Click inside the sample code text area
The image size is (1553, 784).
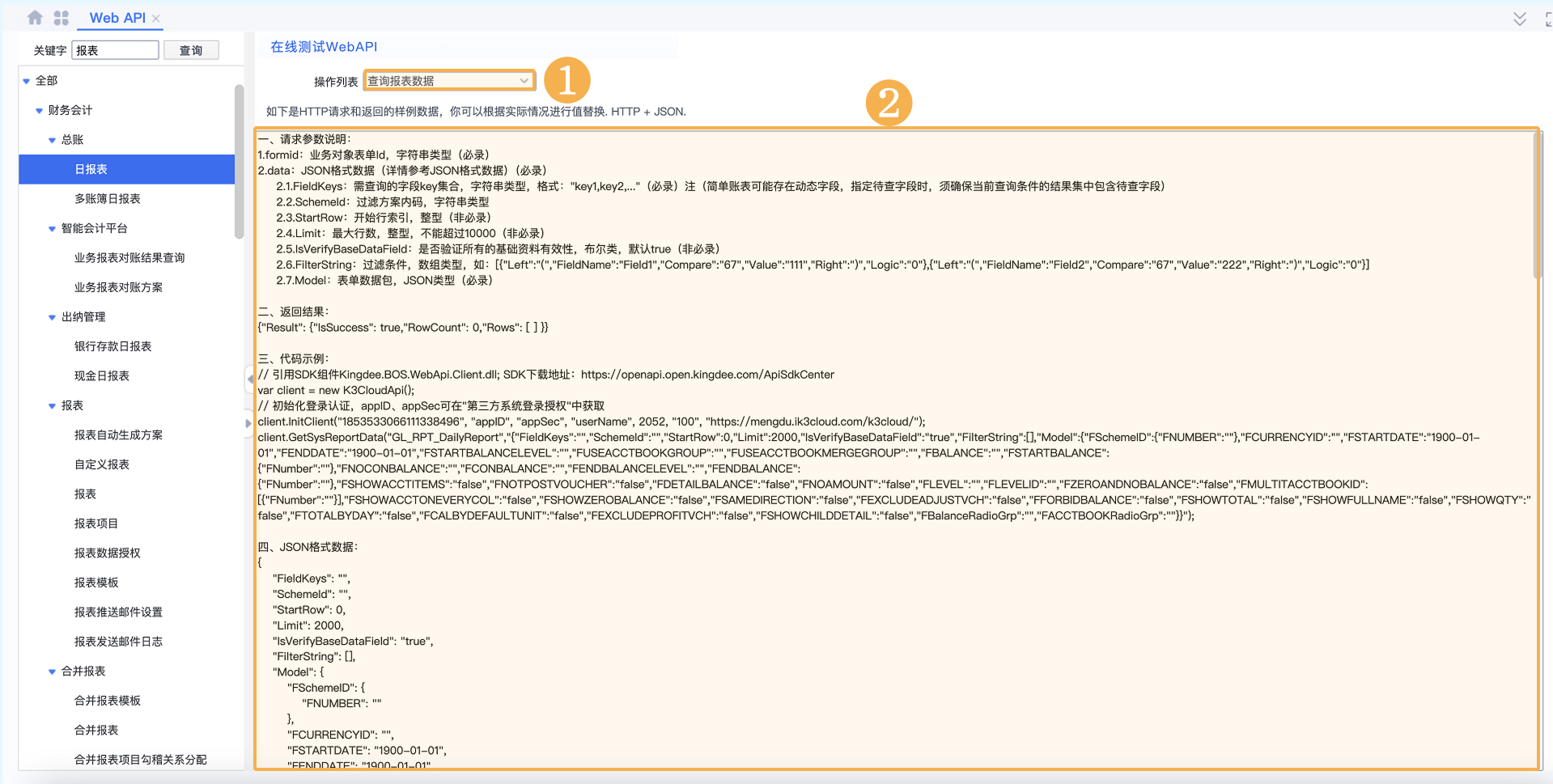click(890, 566)
